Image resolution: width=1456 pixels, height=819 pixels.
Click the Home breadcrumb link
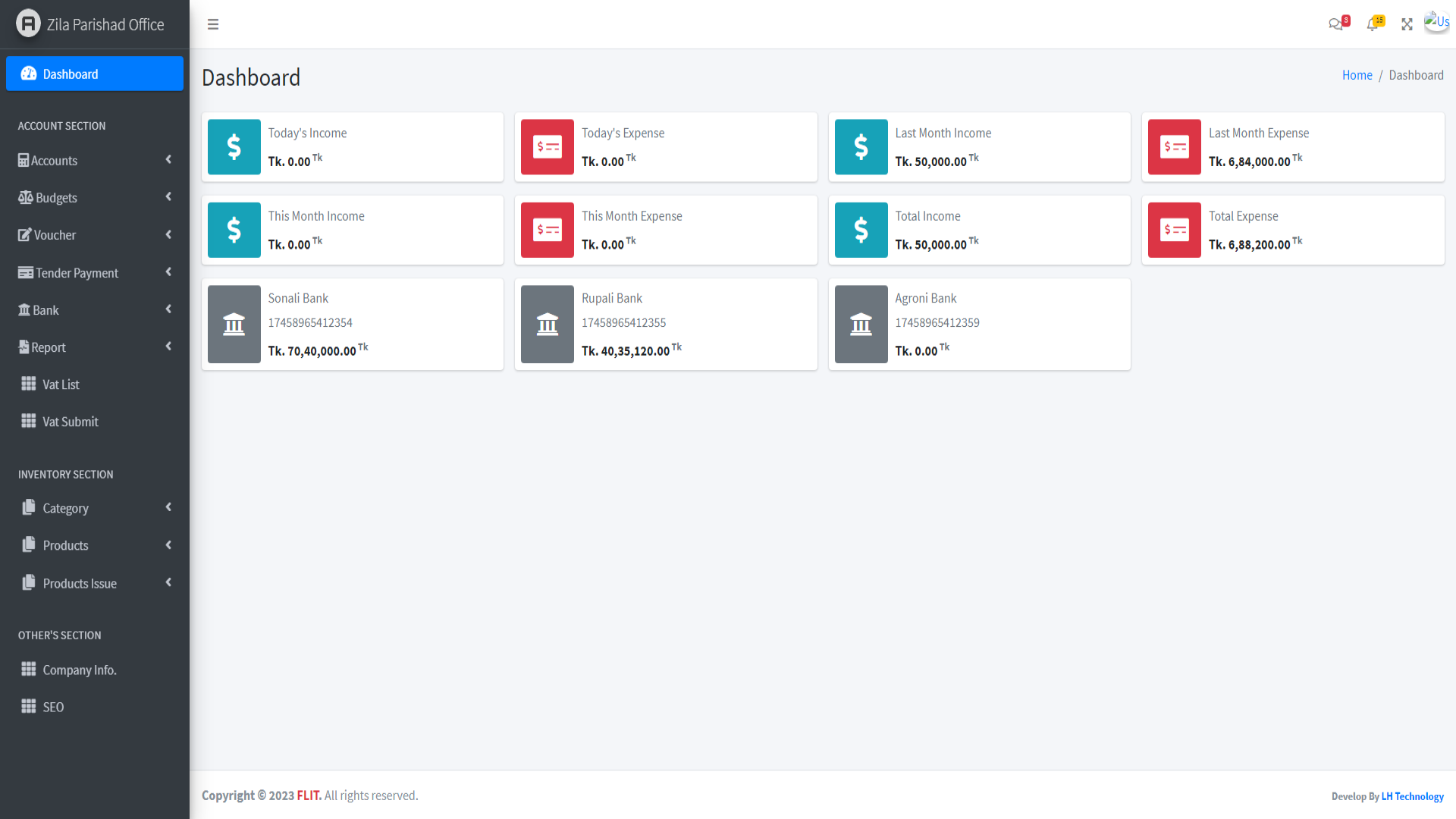click(1357, 75)
